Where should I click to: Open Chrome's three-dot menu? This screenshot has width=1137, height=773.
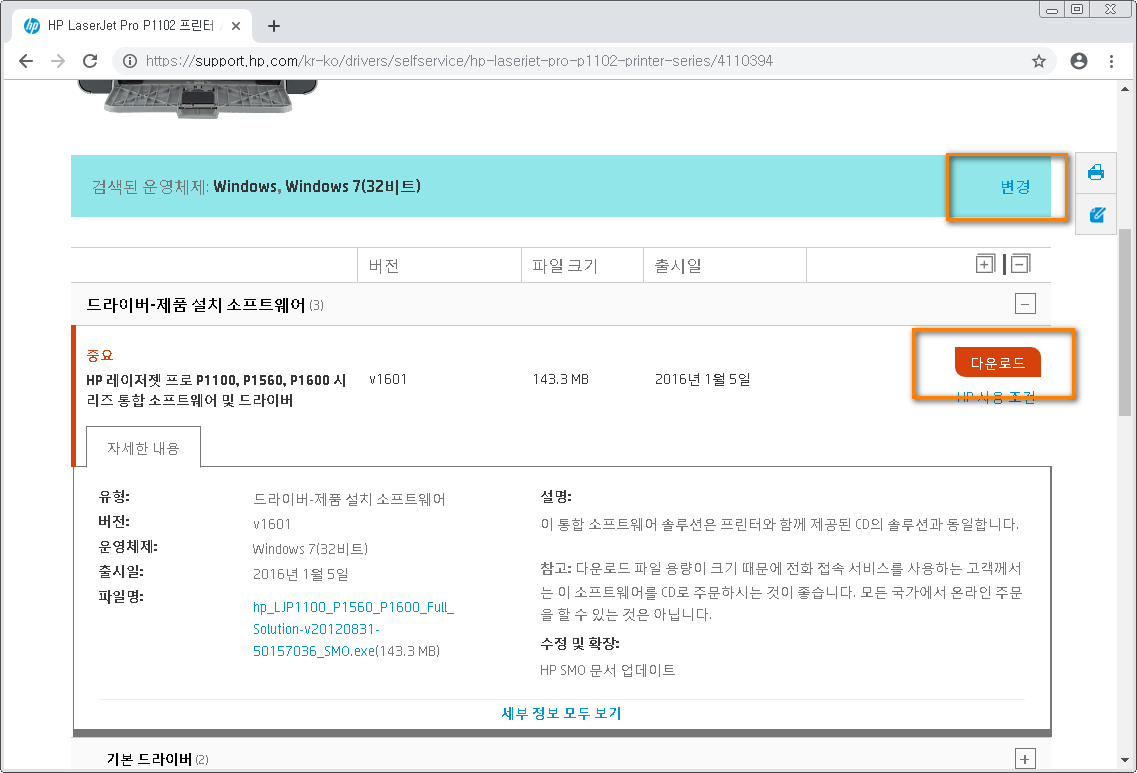(1111, 61)
